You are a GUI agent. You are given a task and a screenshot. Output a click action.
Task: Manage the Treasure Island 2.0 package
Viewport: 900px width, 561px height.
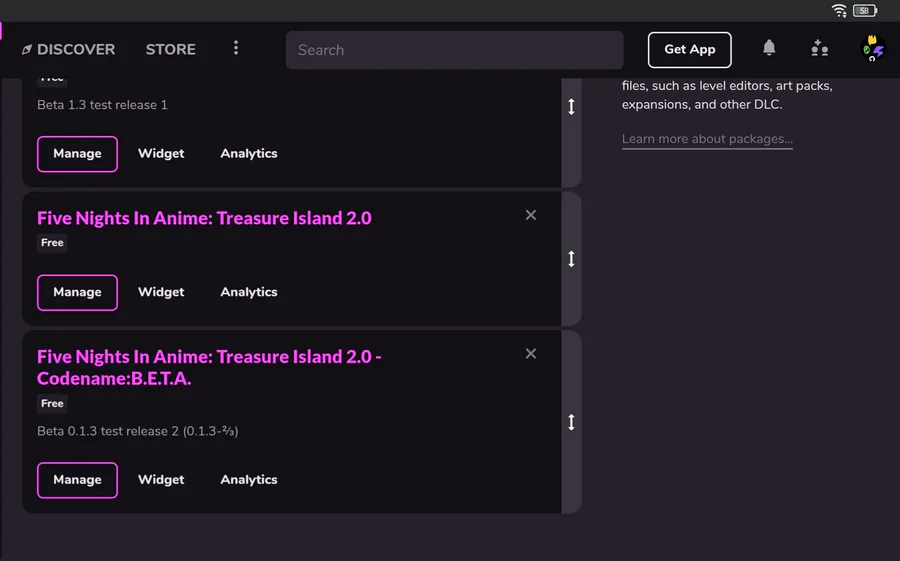coord(77,292)
